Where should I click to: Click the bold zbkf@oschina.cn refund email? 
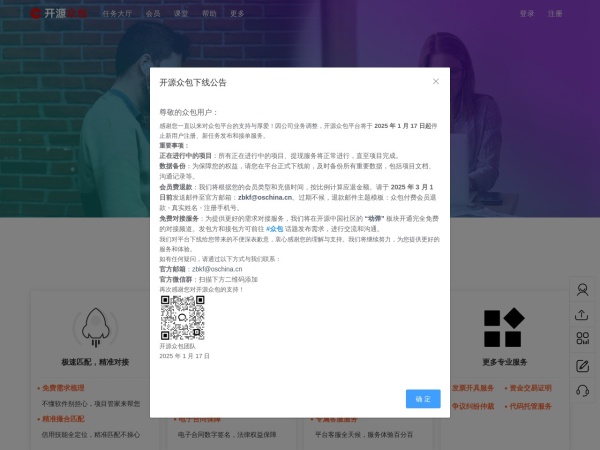(265, 197)
